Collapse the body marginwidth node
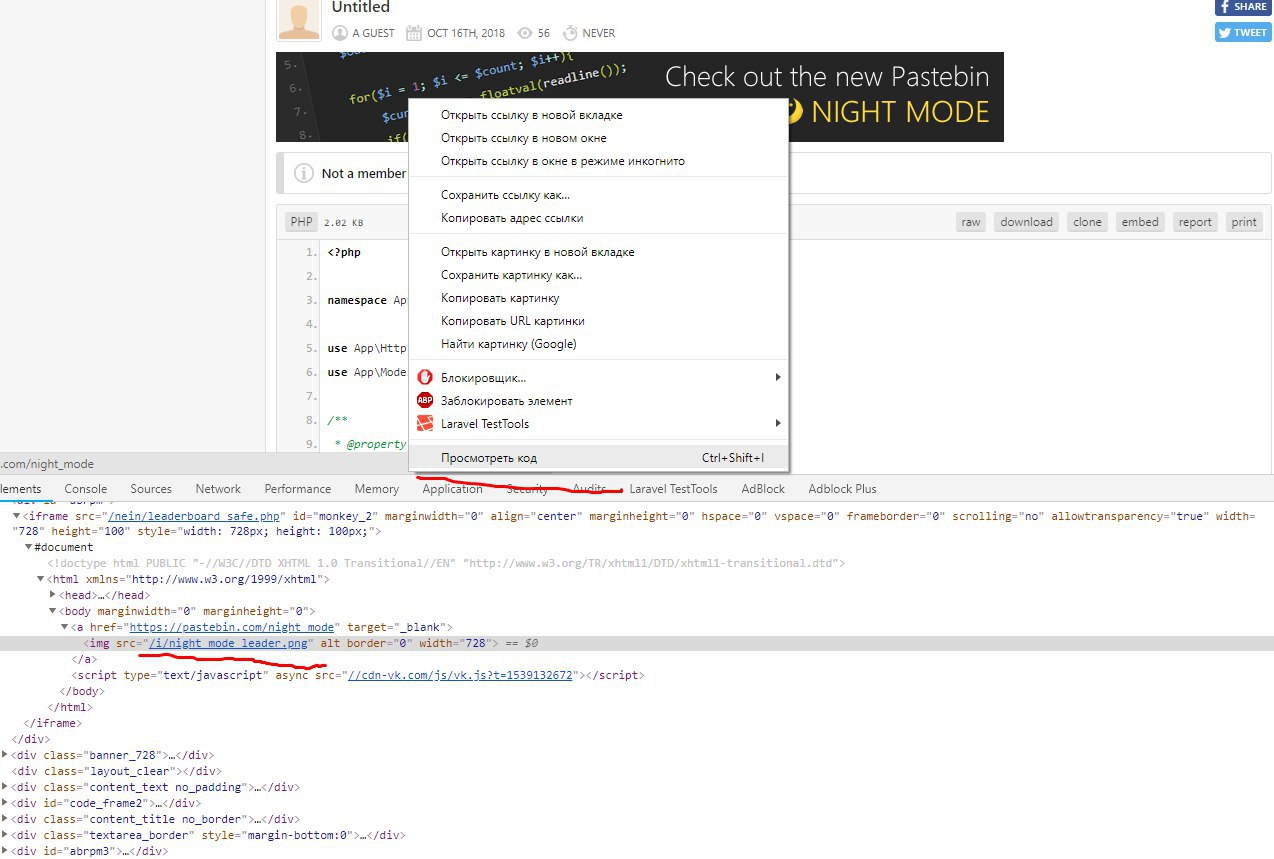Screen dimensions: 1274x859 [53, 611]
